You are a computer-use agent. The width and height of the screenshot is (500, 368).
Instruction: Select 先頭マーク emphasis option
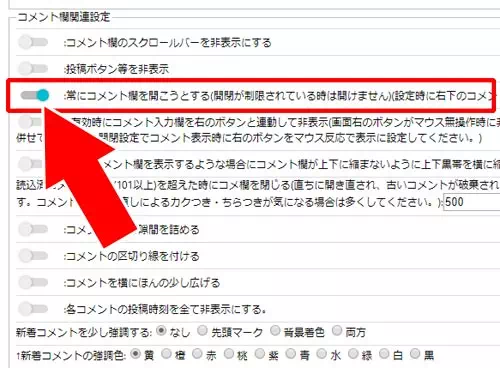[x=202, y=331]
